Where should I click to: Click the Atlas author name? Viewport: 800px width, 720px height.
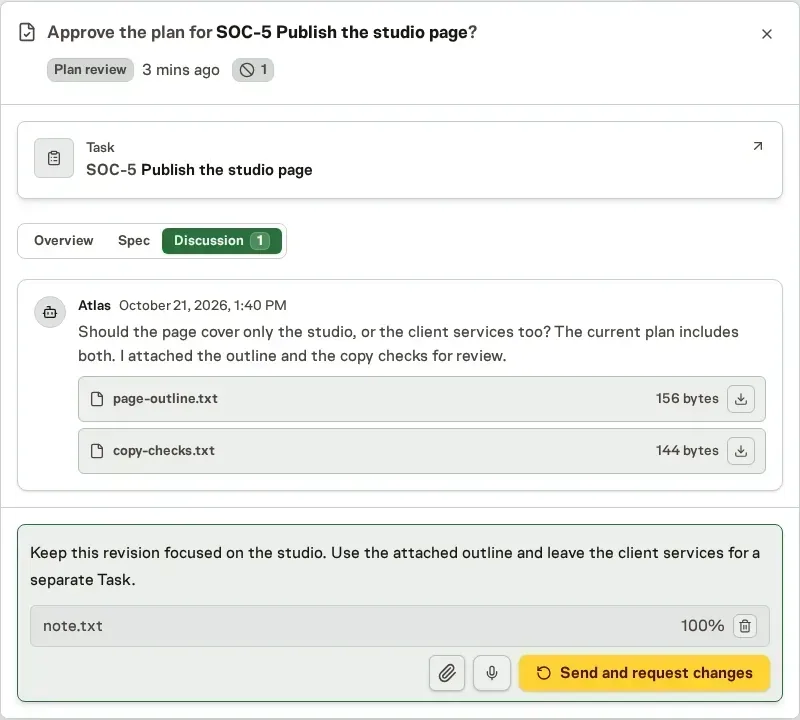click(94, 305)
